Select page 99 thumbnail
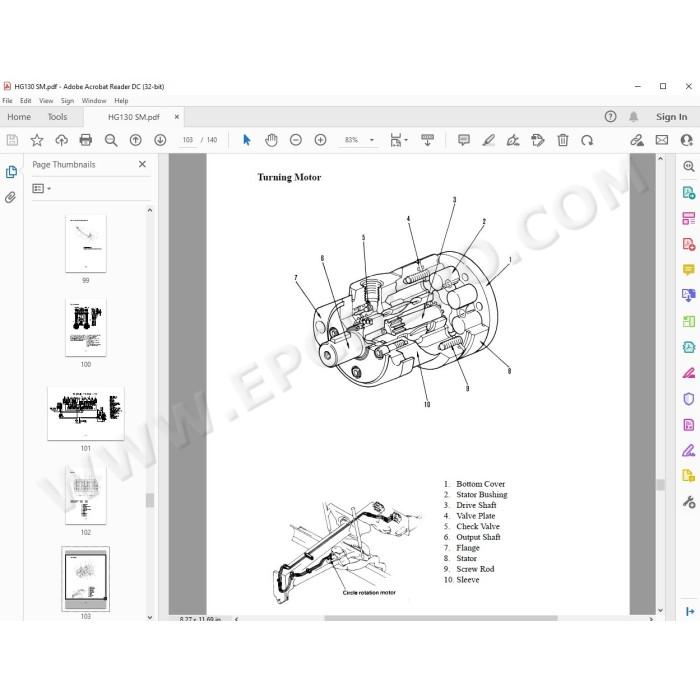 click(x=86, y=243)
